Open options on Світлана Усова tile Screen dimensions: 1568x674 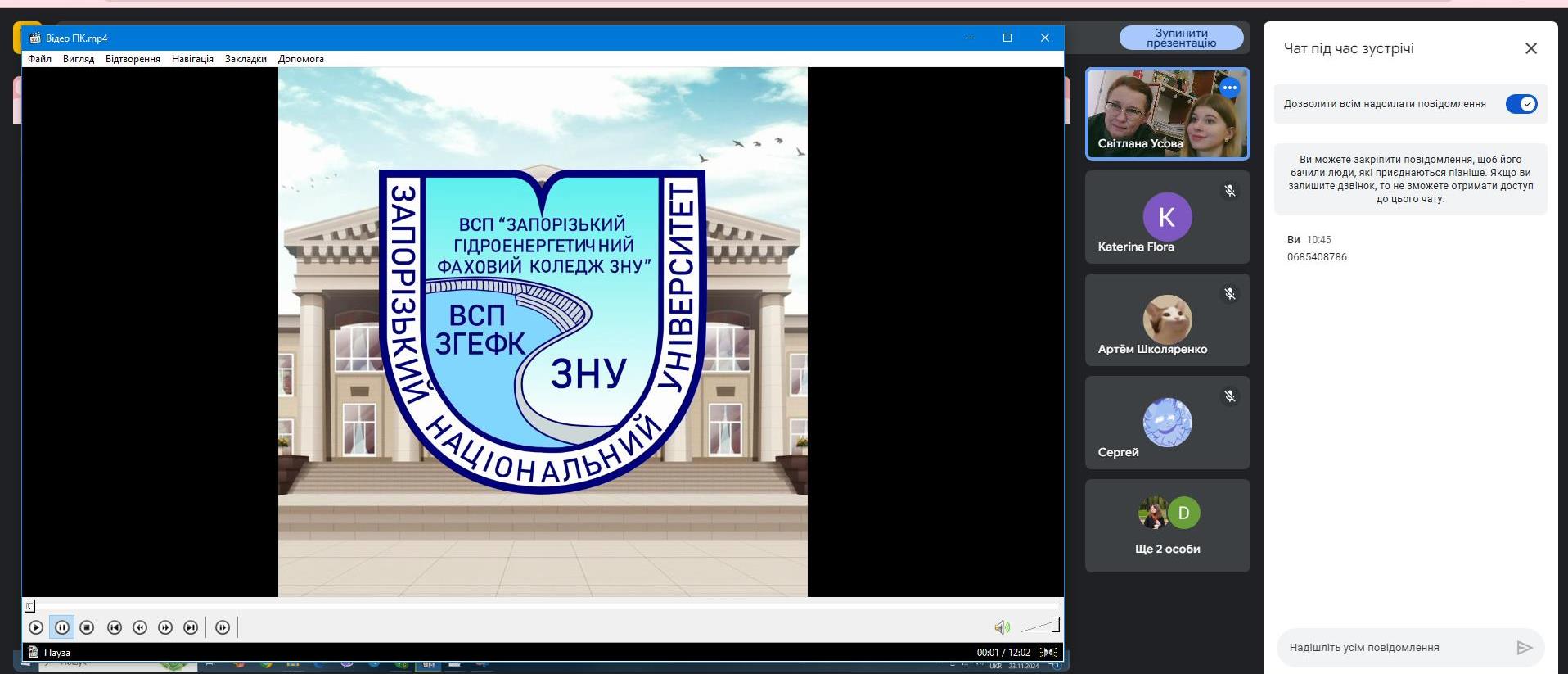[x=1229, y=88]
